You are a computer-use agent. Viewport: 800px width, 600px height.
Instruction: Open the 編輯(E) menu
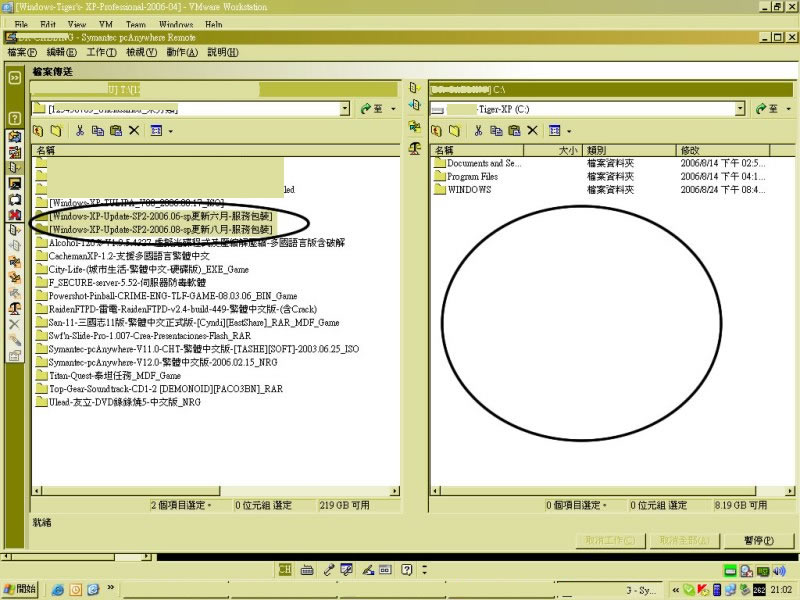61,52
